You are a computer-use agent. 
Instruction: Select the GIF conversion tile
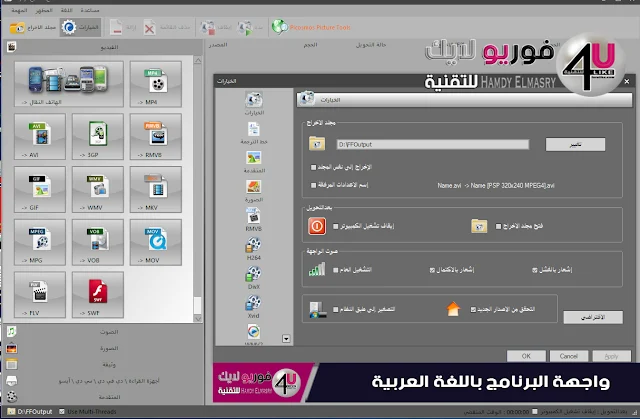[40, 189]
